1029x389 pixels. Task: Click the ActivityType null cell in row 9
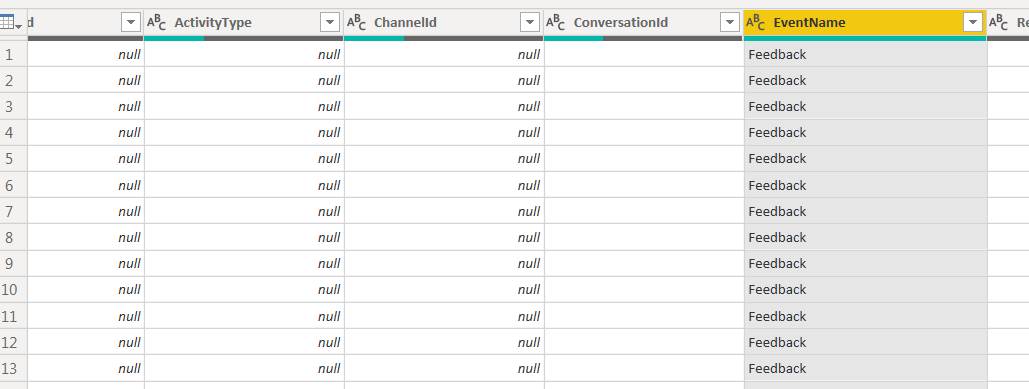243,264
